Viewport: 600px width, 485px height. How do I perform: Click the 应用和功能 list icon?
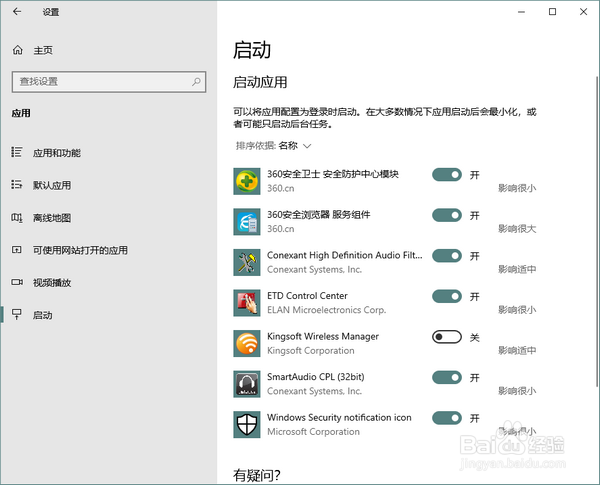click(16, 152)
